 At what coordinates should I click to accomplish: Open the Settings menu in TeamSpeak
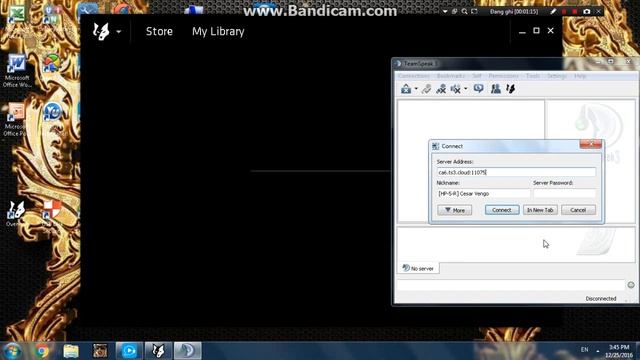click(557, 76)
